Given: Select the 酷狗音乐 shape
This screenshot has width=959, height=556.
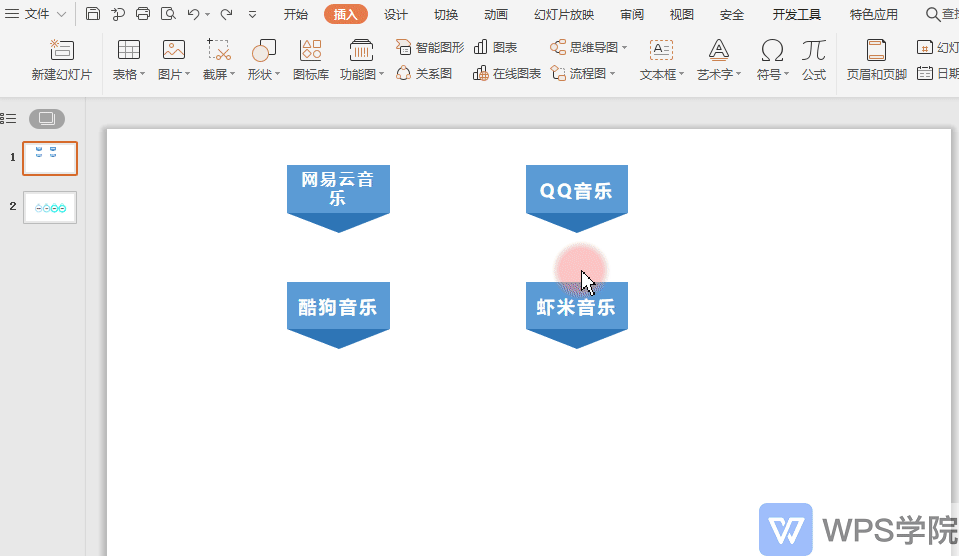Looking at the screenshot, I should pos(338,315).
